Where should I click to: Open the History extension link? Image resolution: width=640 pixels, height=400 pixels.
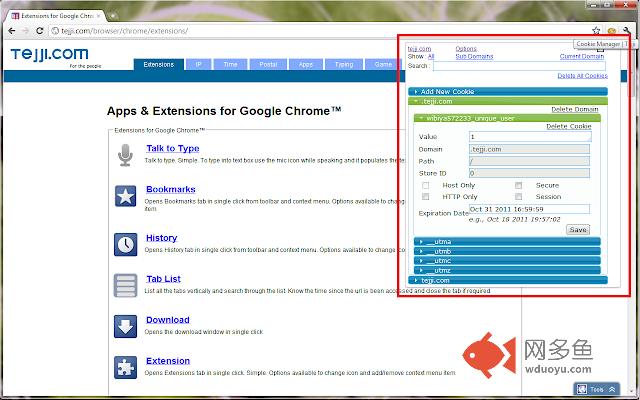(x=162, y=238)
